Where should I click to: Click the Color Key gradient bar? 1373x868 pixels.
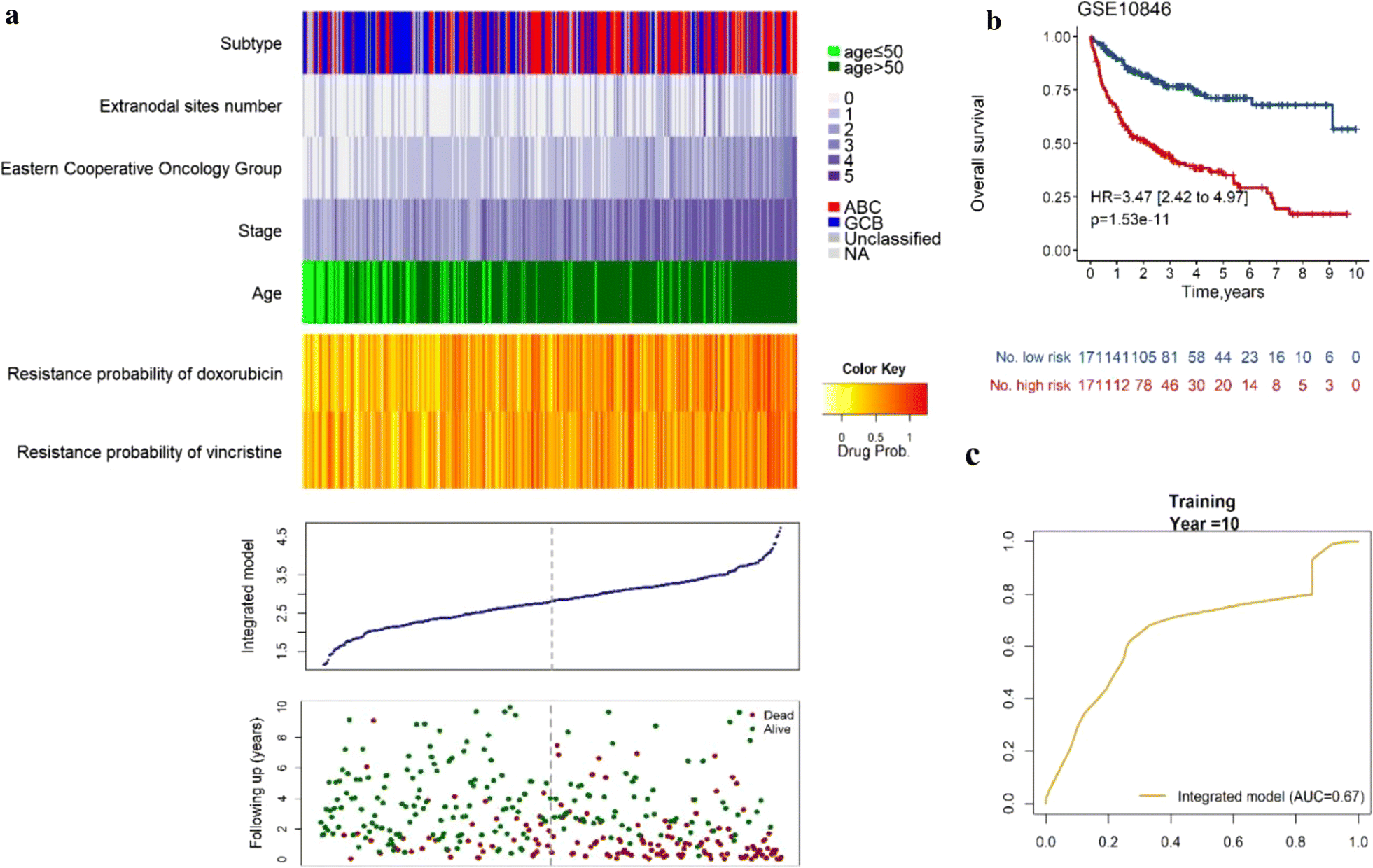(875, 398)
